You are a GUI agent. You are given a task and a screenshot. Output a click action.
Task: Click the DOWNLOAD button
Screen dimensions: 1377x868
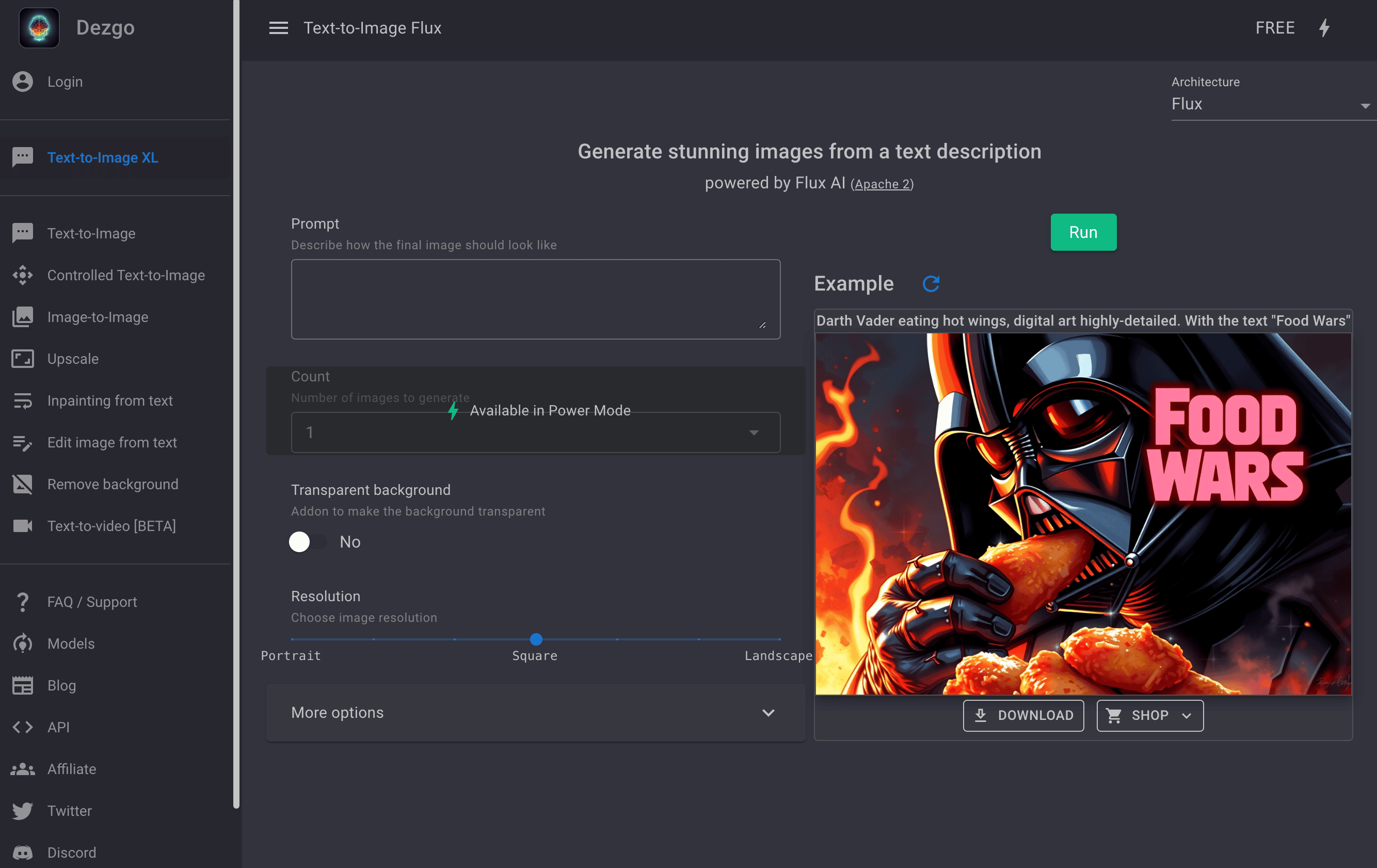(x=1023, y=715)
